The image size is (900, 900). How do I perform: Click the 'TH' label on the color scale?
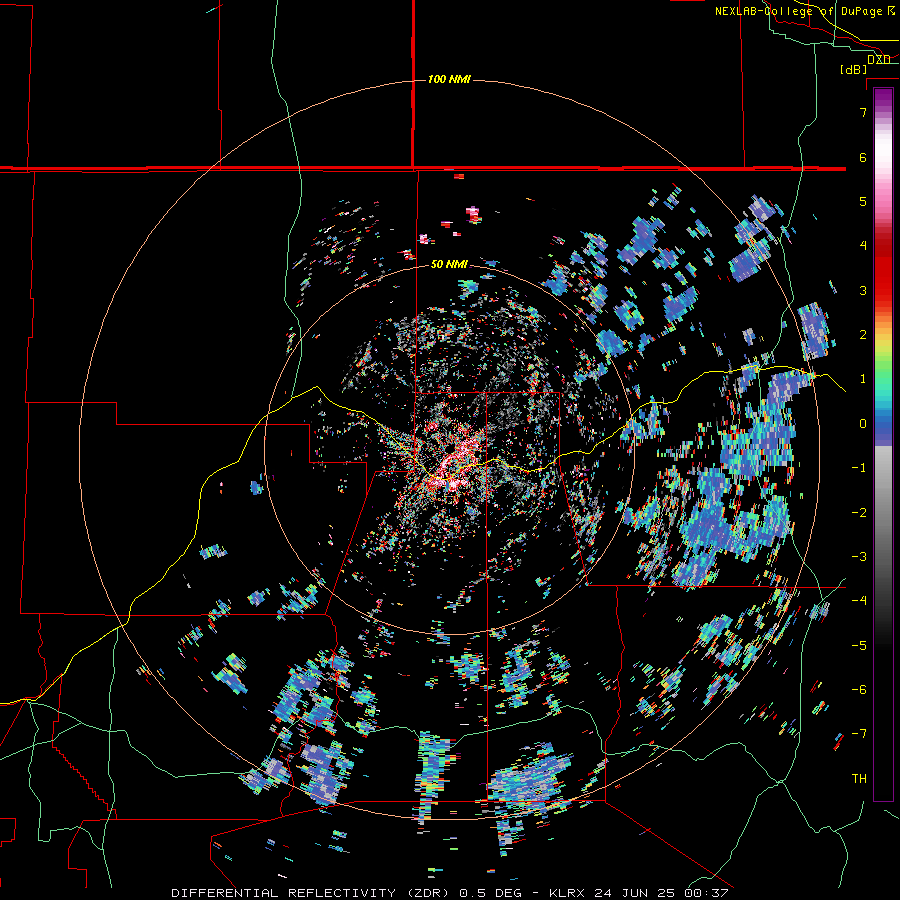859,779
